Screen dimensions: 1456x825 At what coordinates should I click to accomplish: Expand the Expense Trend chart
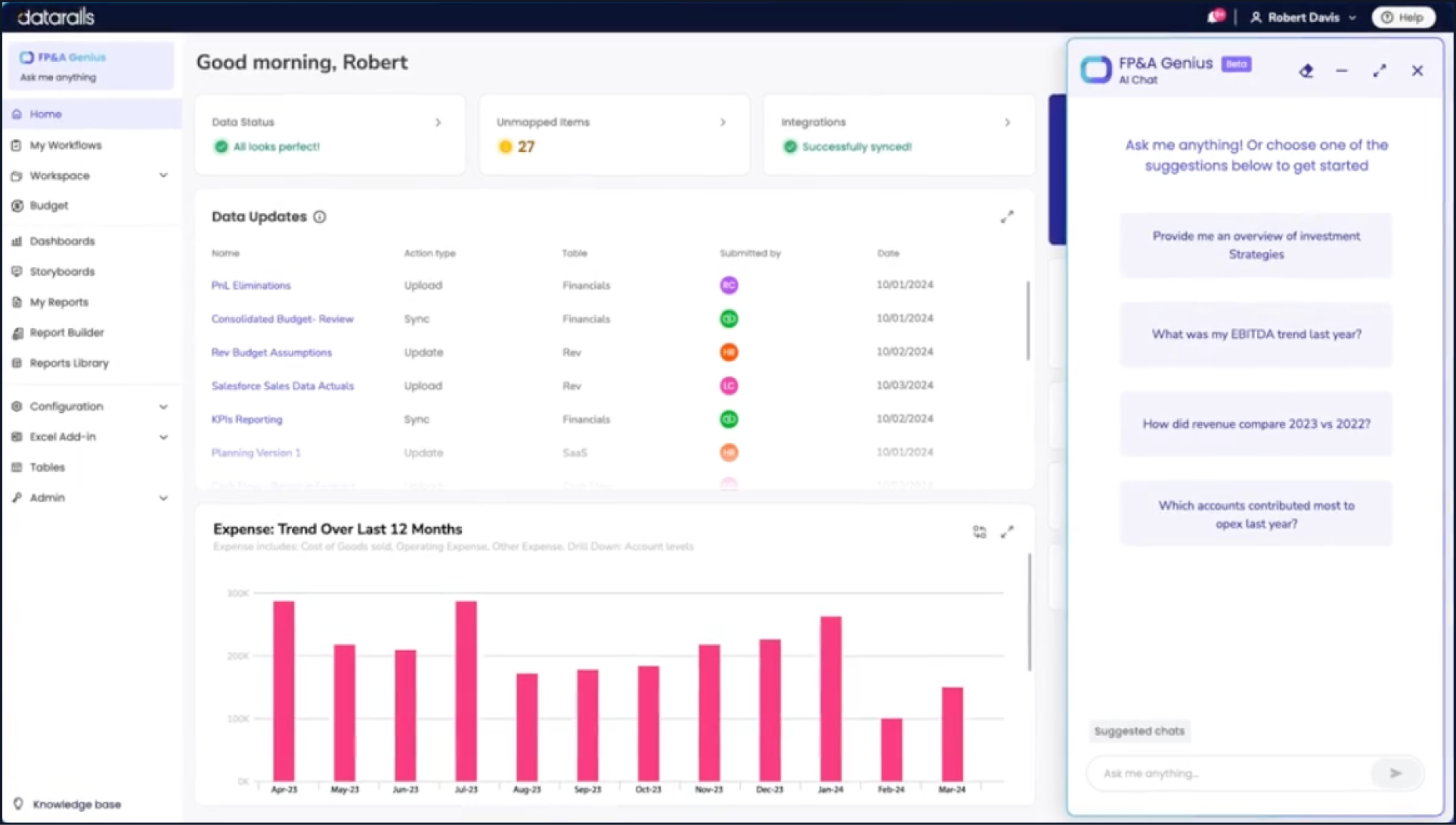[1006, 532]
